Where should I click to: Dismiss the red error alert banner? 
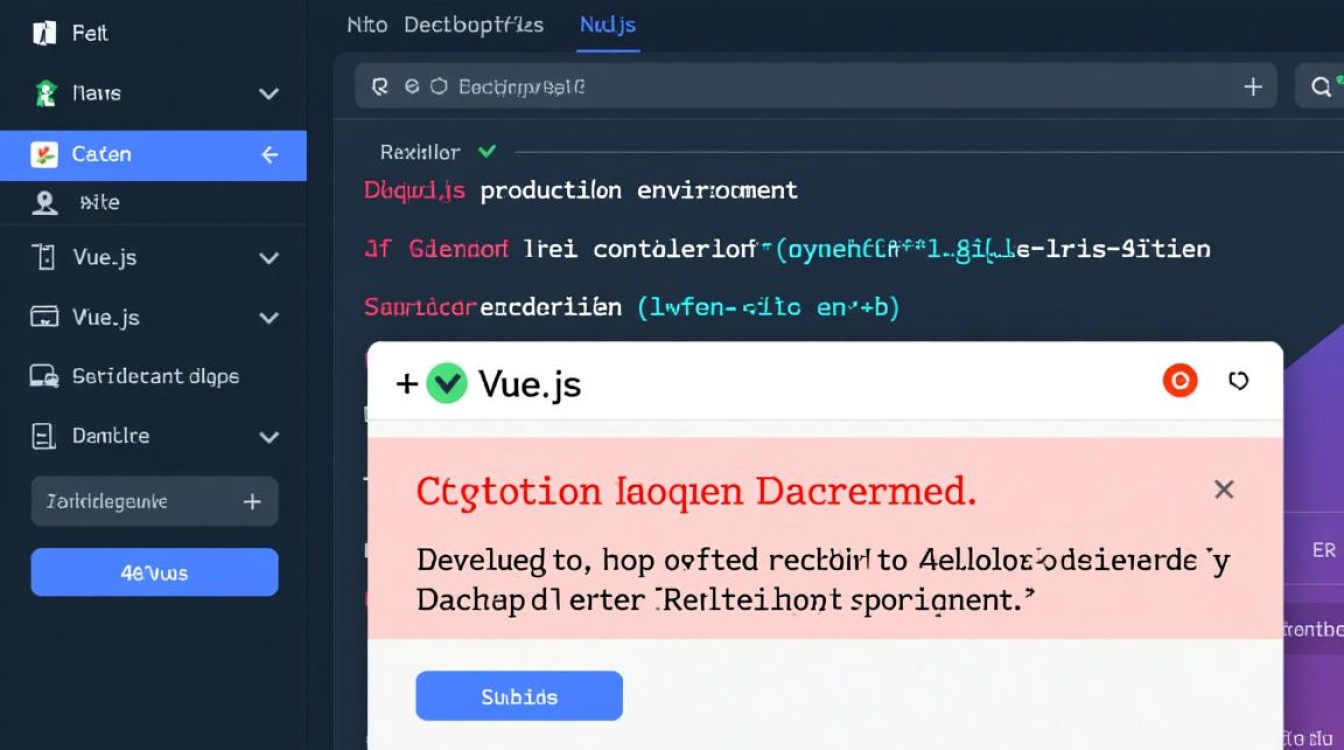pos(1223,490)
